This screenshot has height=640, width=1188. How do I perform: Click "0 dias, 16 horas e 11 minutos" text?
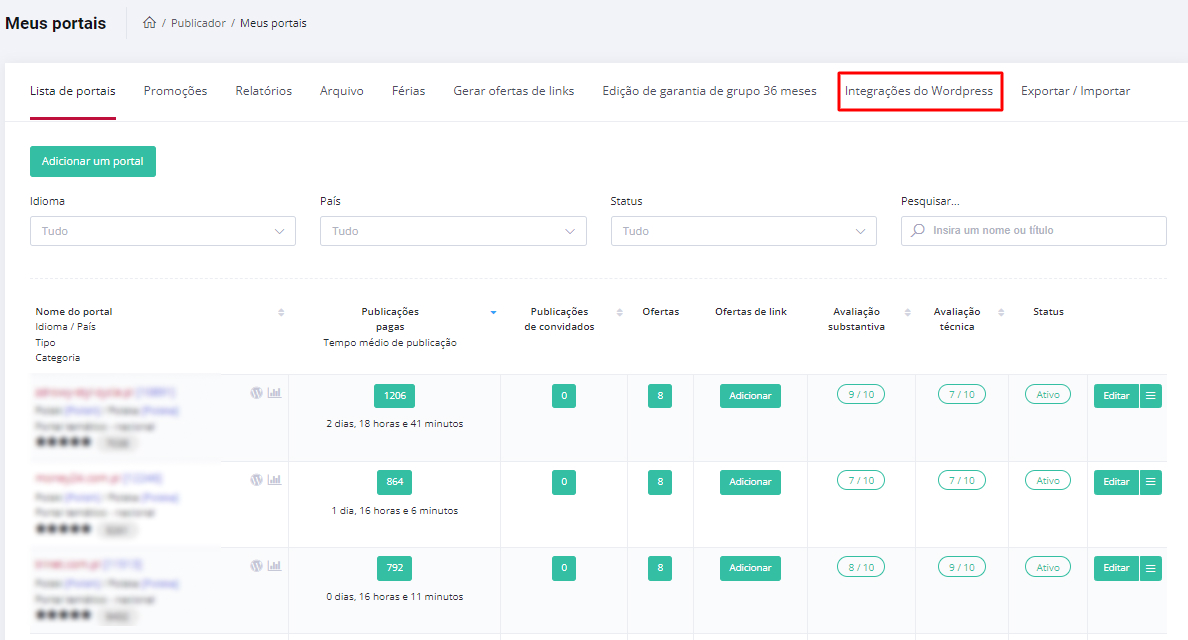pyautogui.click(x=395, y=597)
